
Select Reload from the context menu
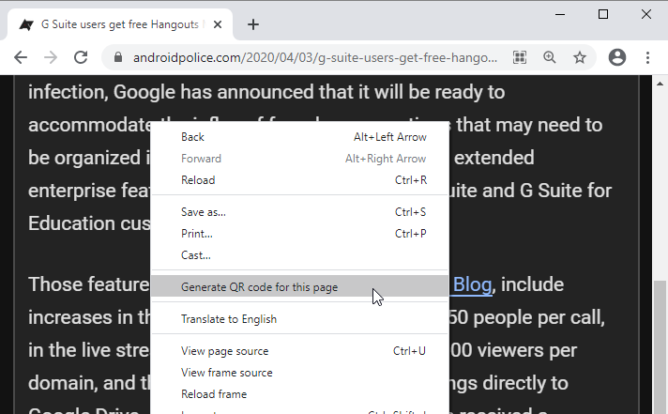pyautogui.click(x=197, y=180)
